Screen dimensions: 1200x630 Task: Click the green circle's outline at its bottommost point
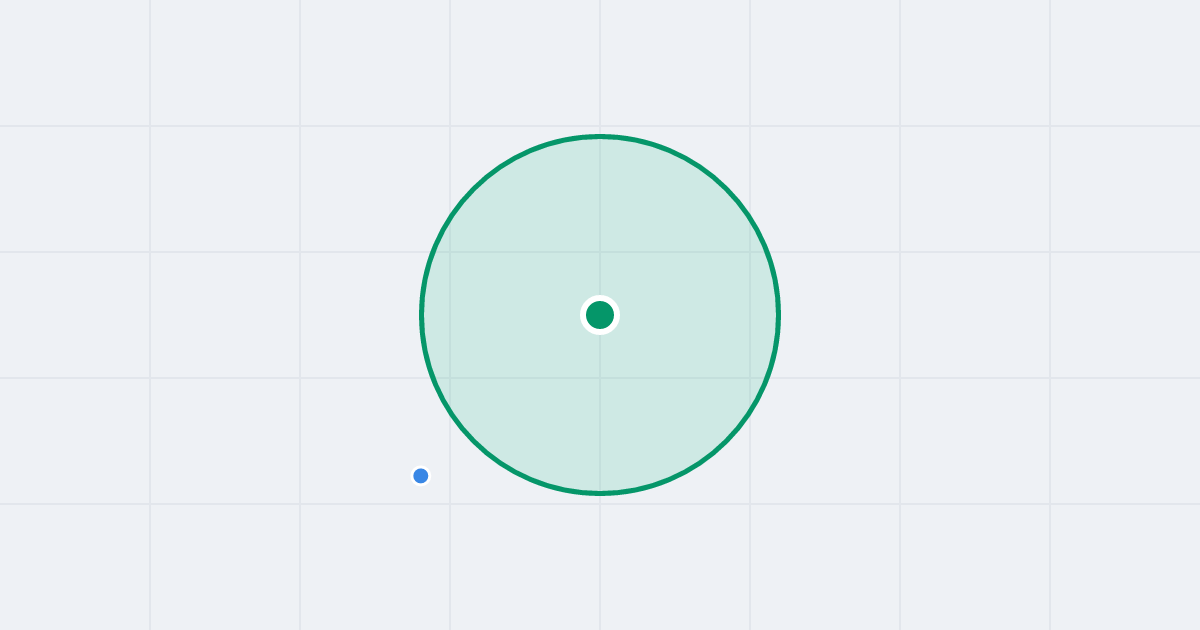pos(600,493)
